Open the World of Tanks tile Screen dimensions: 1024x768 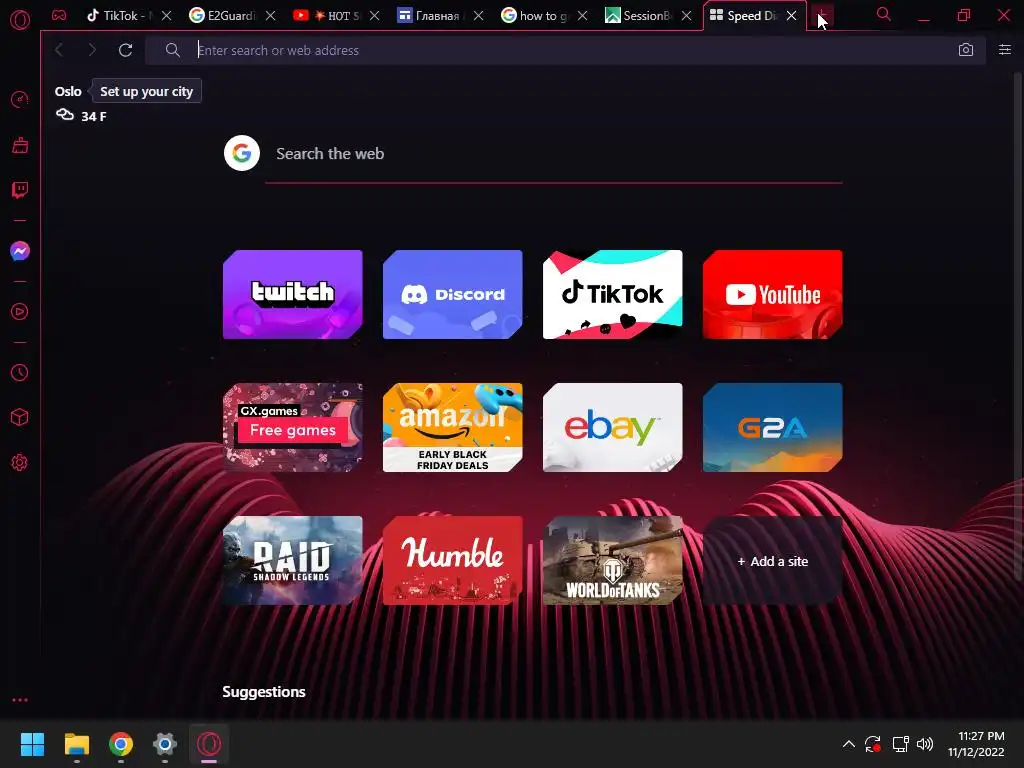tap(613, 560)
